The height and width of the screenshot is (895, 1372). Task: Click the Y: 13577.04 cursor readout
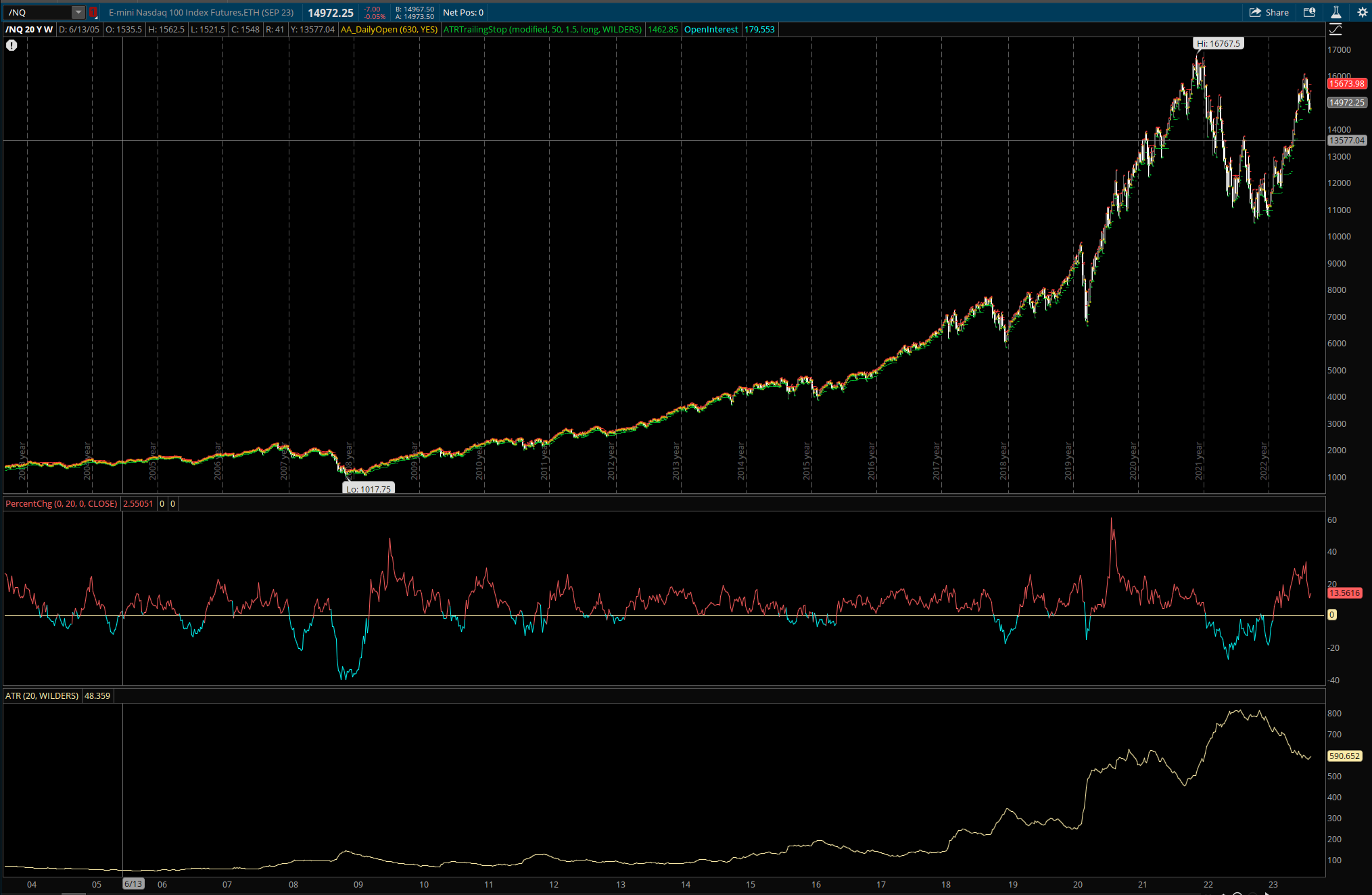312,29
